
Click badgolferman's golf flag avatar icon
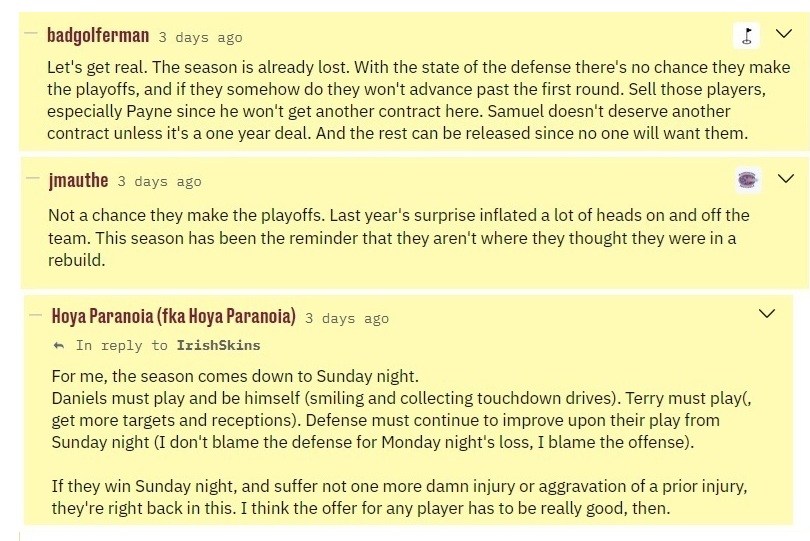[747, 37]
